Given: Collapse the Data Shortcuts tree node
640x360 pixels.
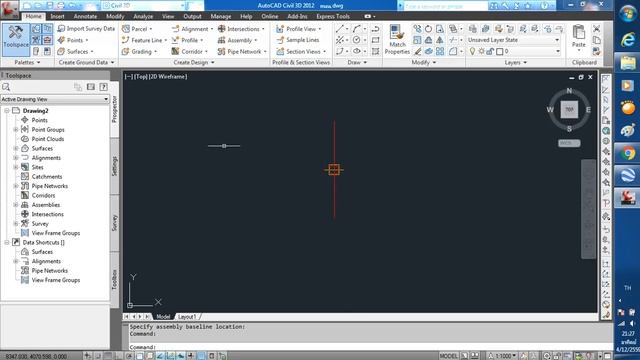Looking at the screenshot, I should [7, 242].
